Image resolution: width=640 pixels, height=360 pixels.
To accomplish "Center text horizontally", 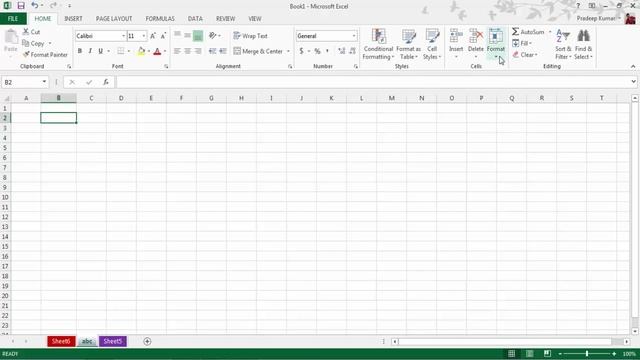I will coord(187,51).
